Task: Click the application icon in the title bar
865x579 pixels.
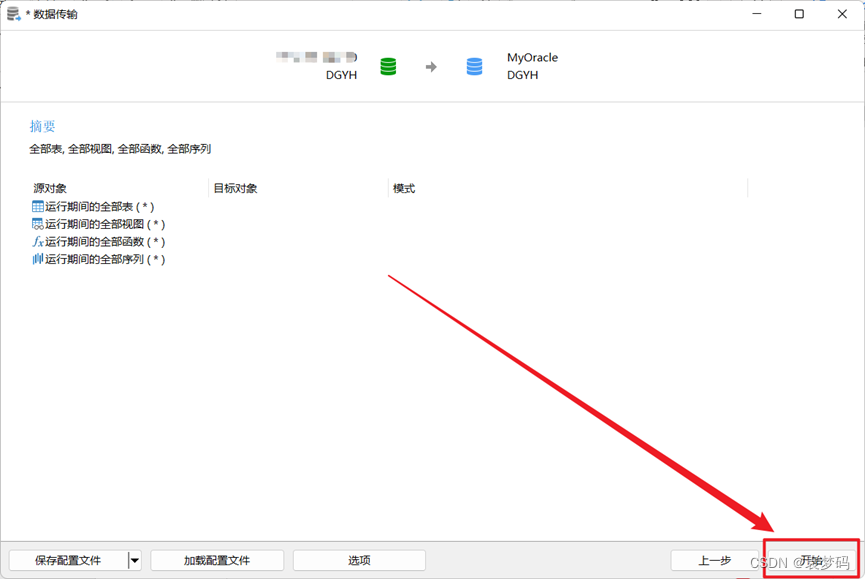Action: point(12,13)
